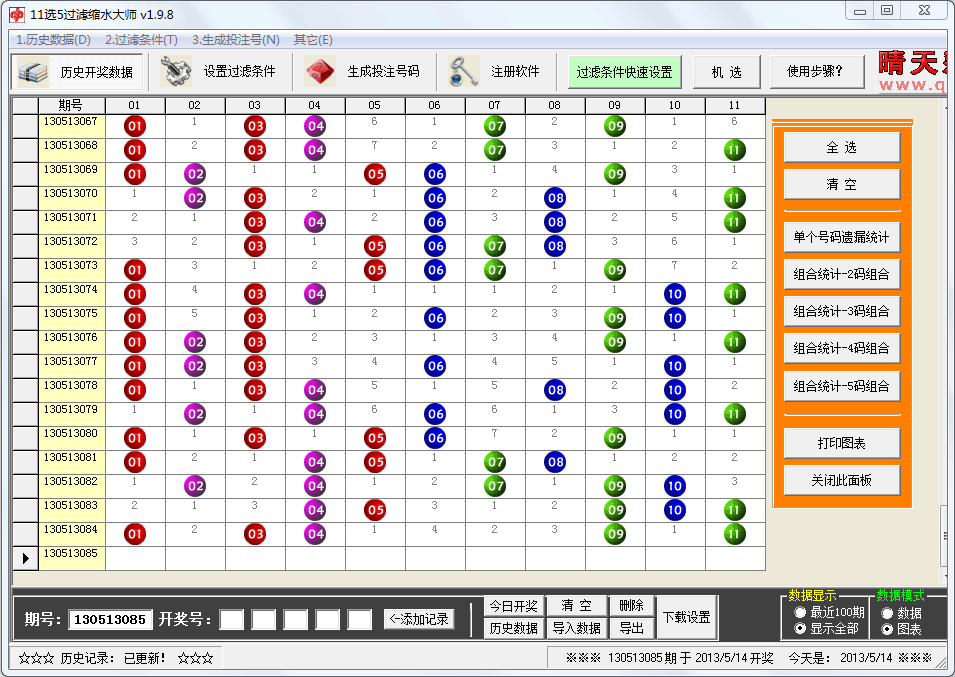Click the 期号 column header
The image size is (955, 677).
point(71,105)
